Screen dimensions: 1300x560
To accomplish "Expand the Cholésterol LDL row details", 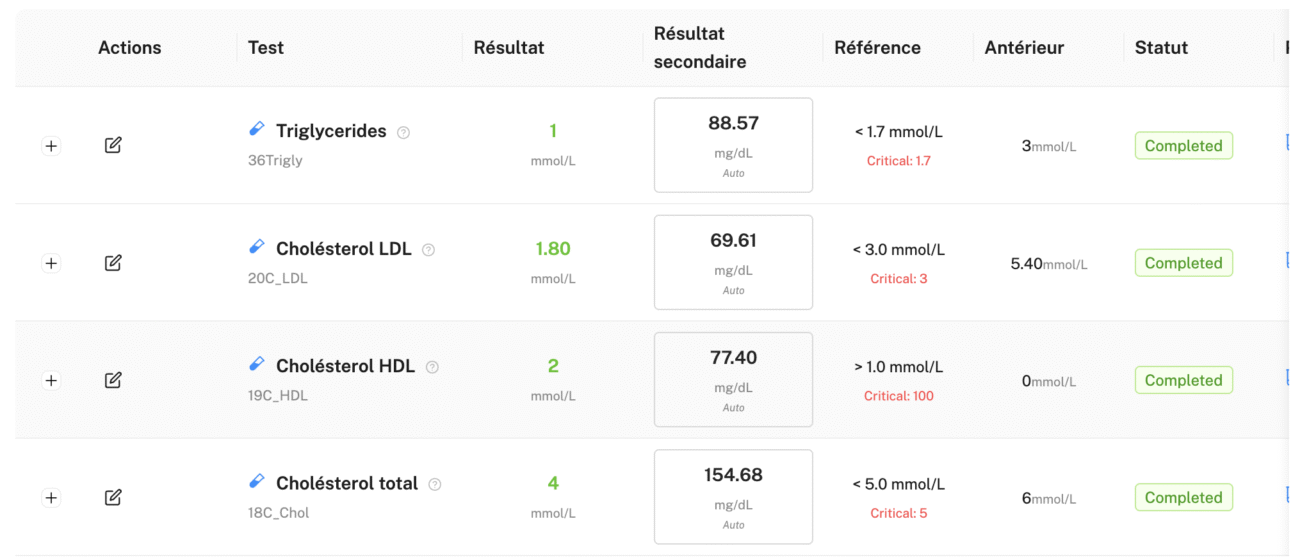I will tap(51, 263).
